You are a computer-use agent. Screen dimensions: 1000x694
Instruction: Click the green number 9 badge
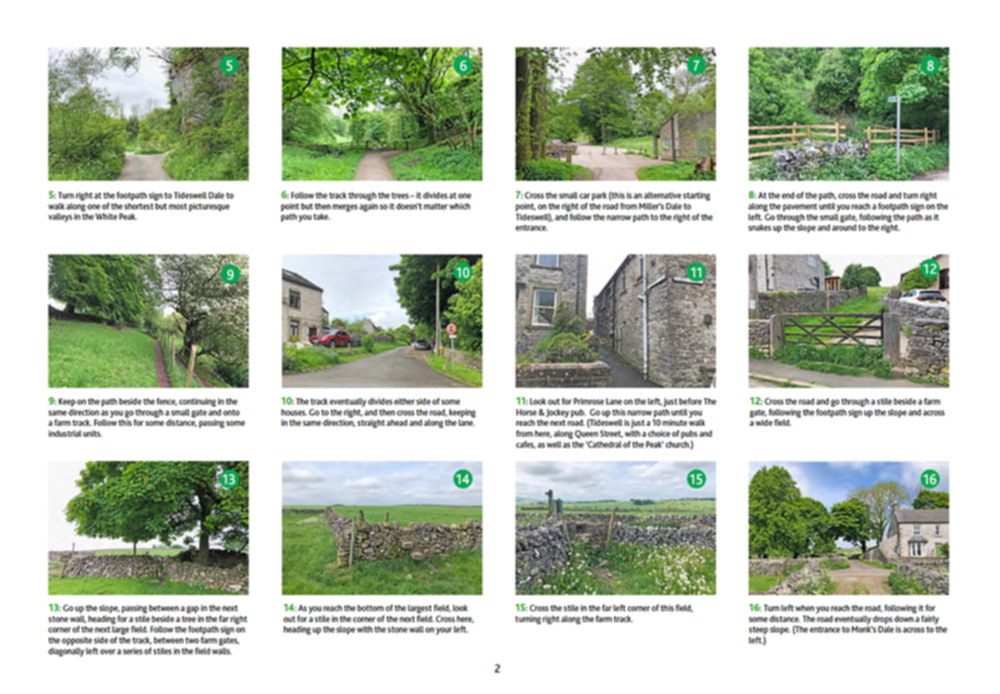(230, 273)
